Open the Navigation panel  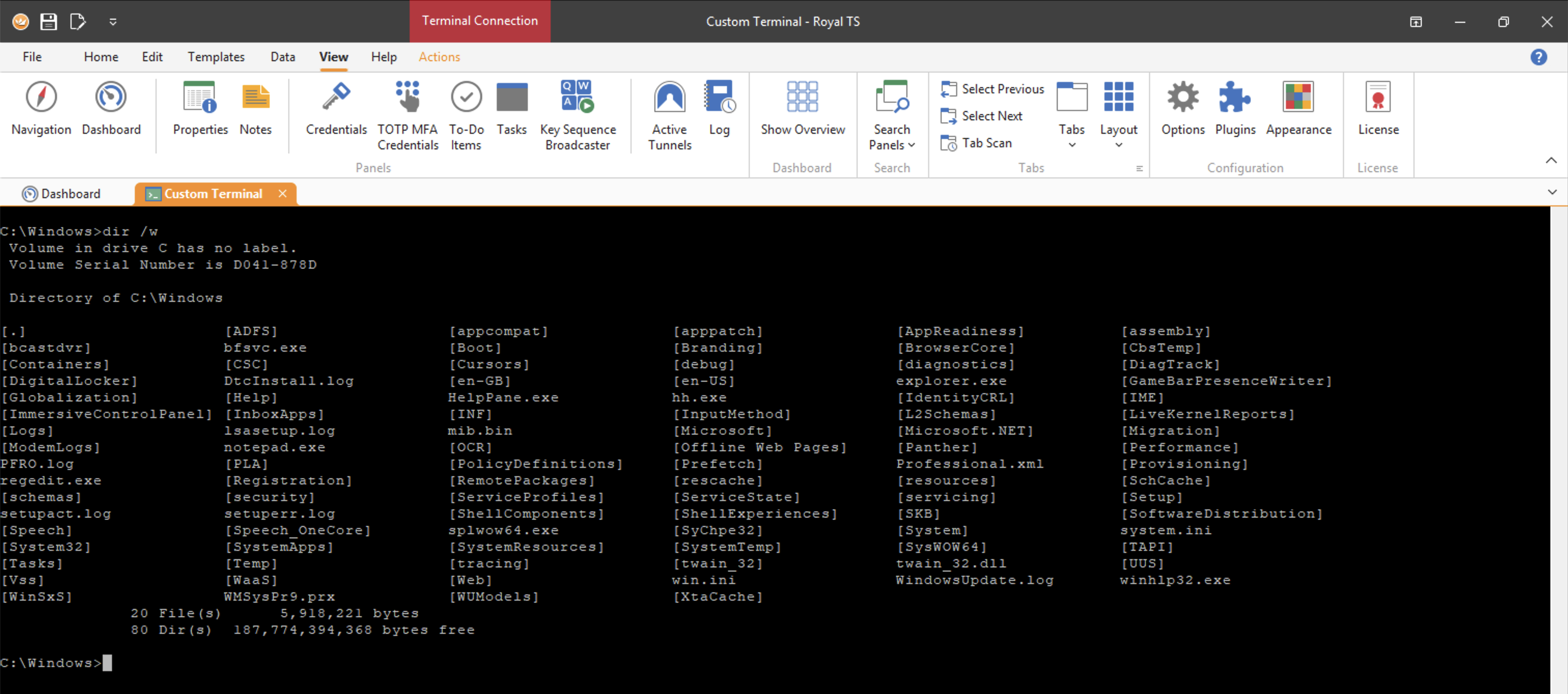coord(41,109)
